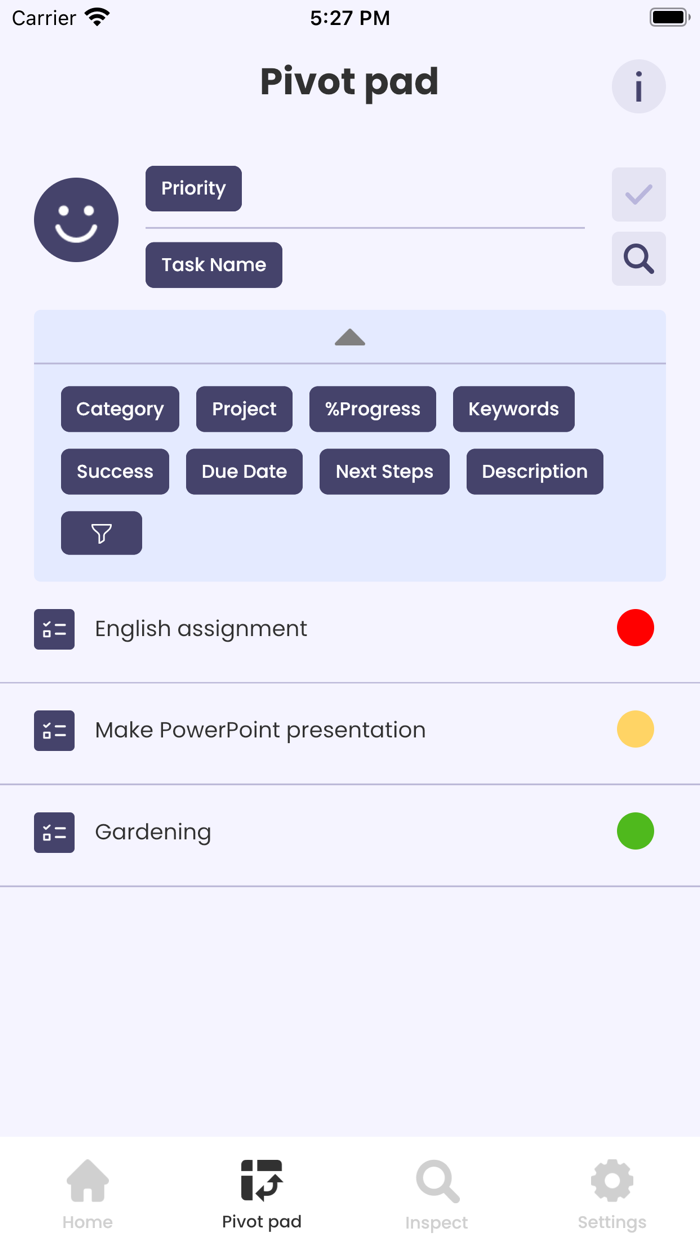Tap the red priority dot for English assignment
This screenshot has height=1244, width=700.
coord(635,628)
